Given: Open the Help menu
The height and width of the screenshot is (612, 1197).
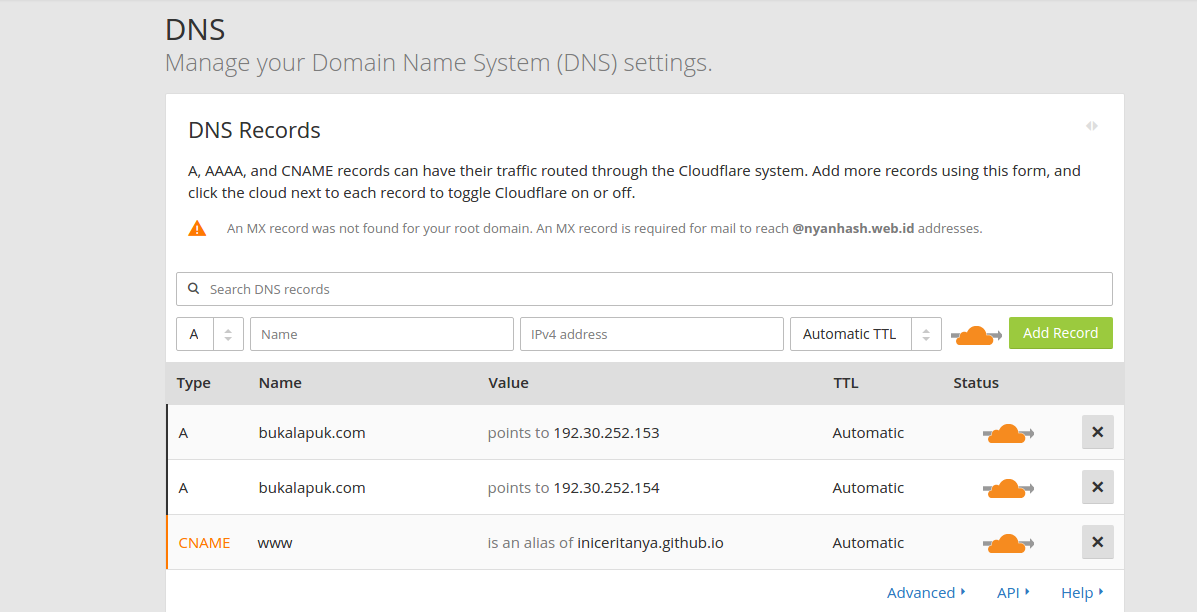Looking at the screenshot, I should click(x=1078, y=592).
